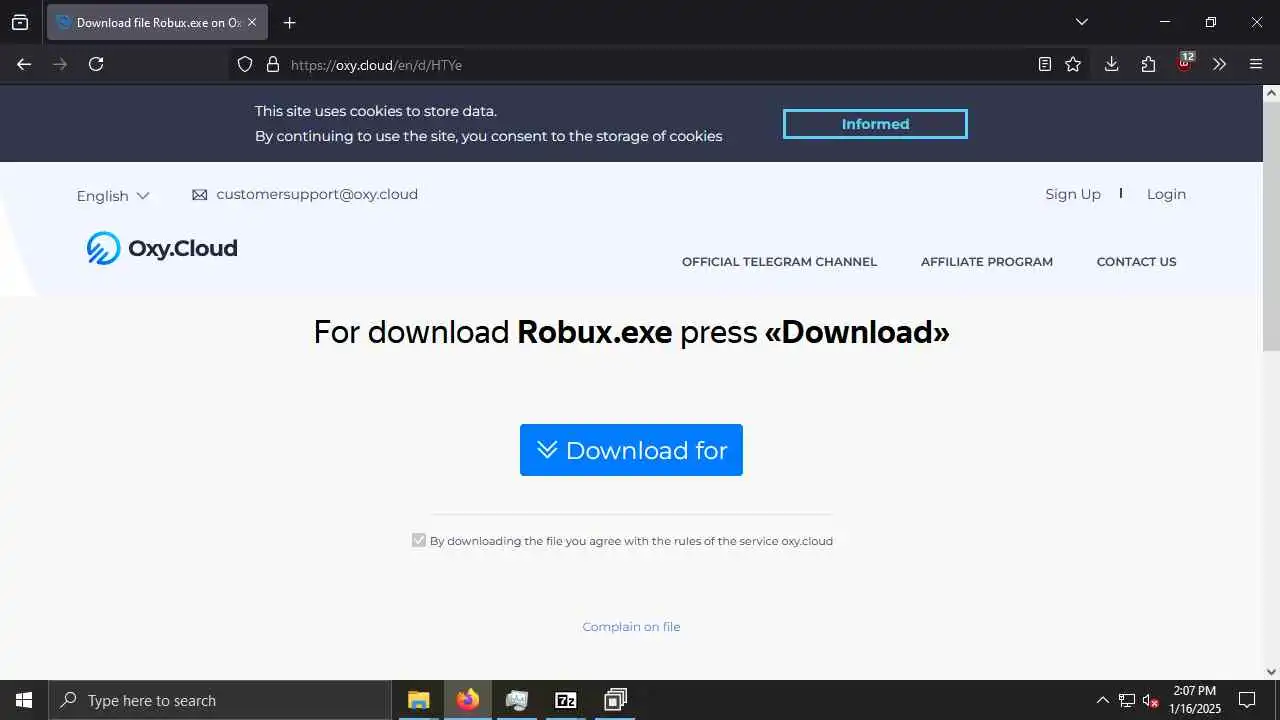The height and width of the screenshot is (720, 1280).
Task: Click the taskbar search box
Action: click(x=220, y=700)
